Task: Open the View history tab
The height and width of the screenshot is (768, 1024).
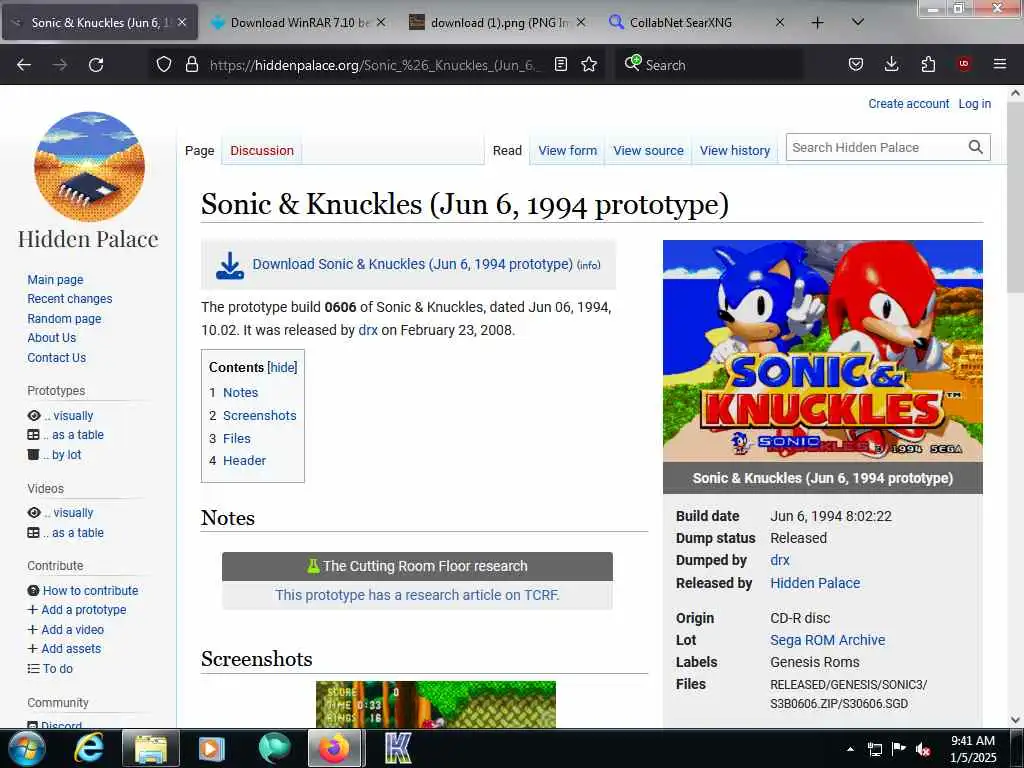Action: click(735, 151)
